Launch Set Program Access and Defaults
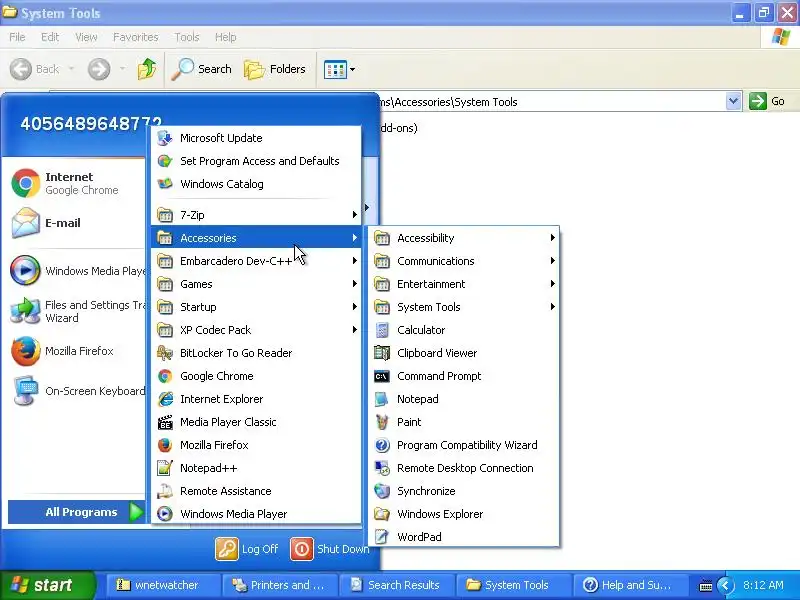Image resolution: width=800 pixels, height=600 pixels. [x=256, y=161]
